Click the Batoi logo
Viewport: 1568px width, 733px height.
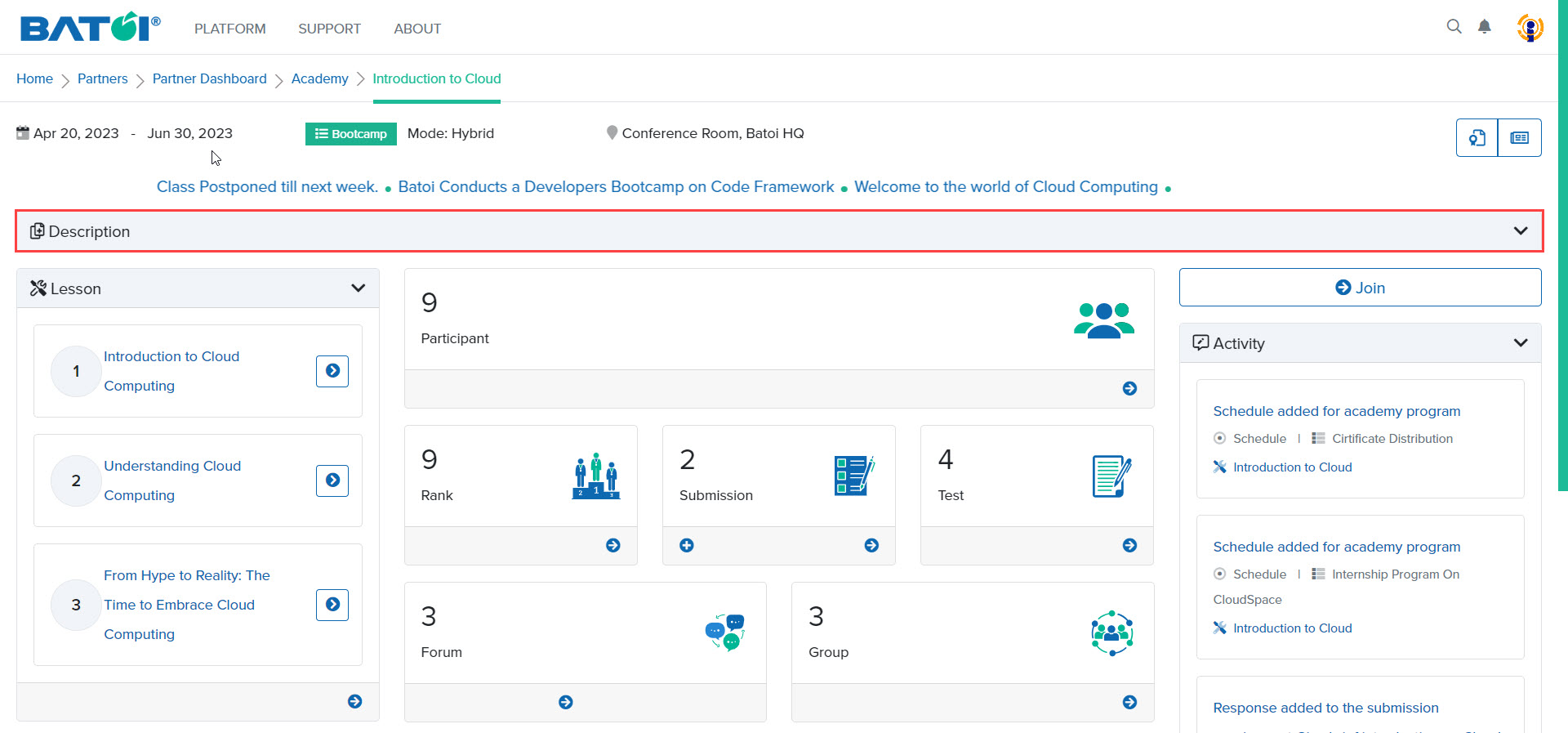click(90, 27)
